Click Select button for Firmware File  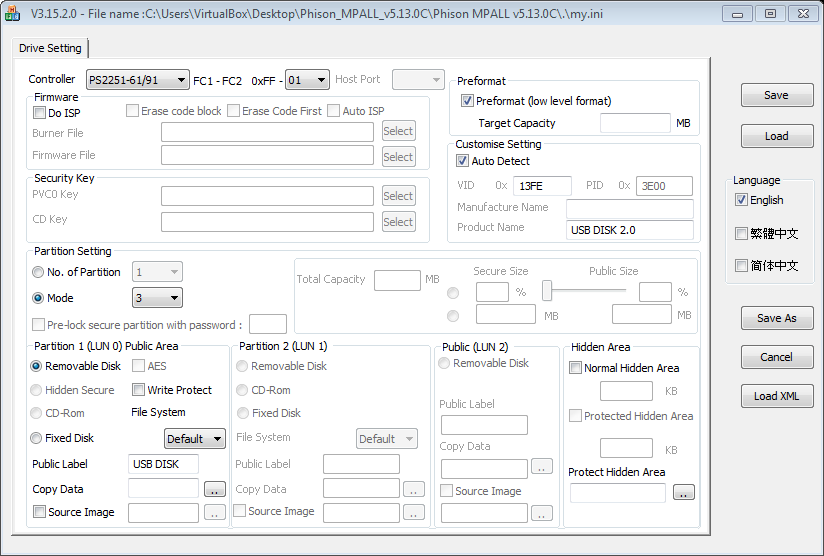point(398,157)
